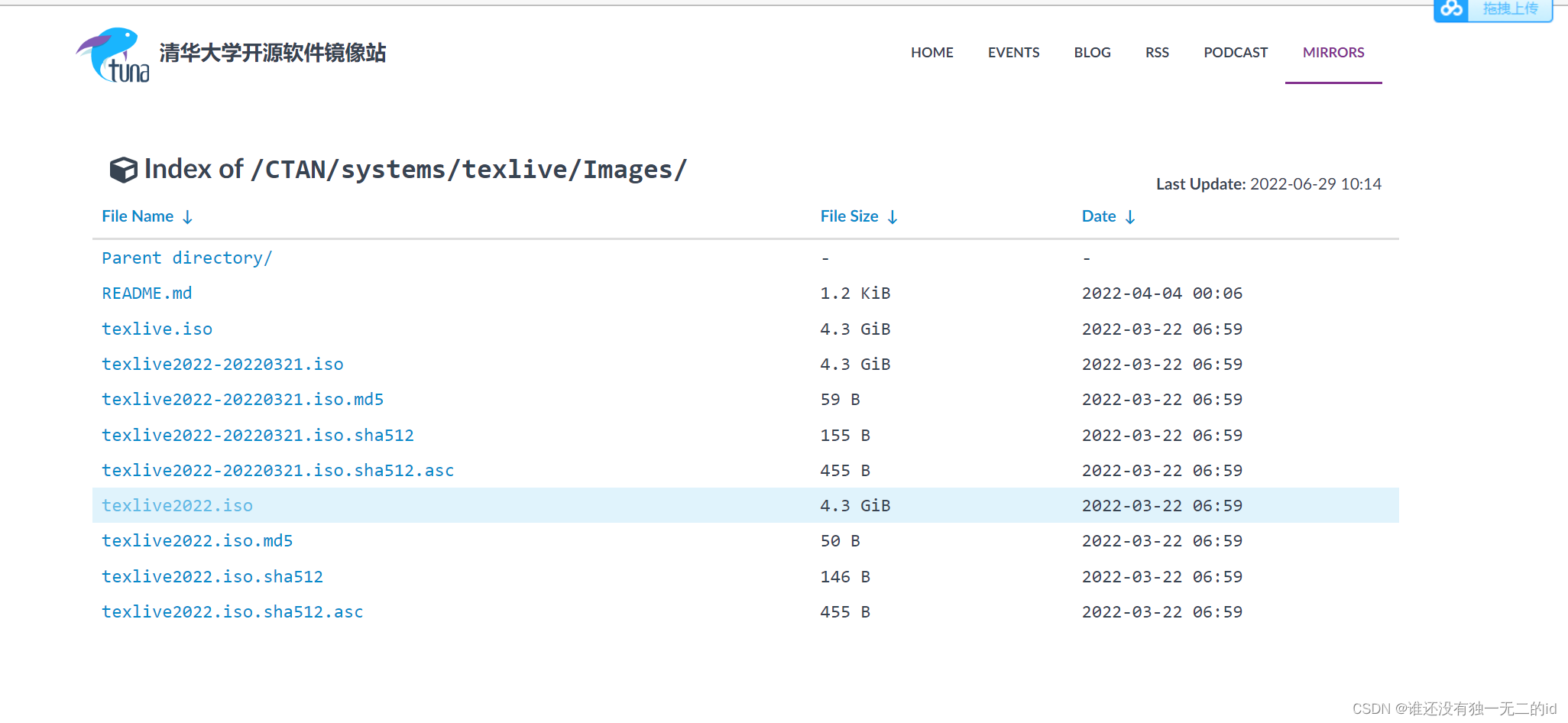
Task: Select the MIRRORS tab
Action: point(1333,53)
